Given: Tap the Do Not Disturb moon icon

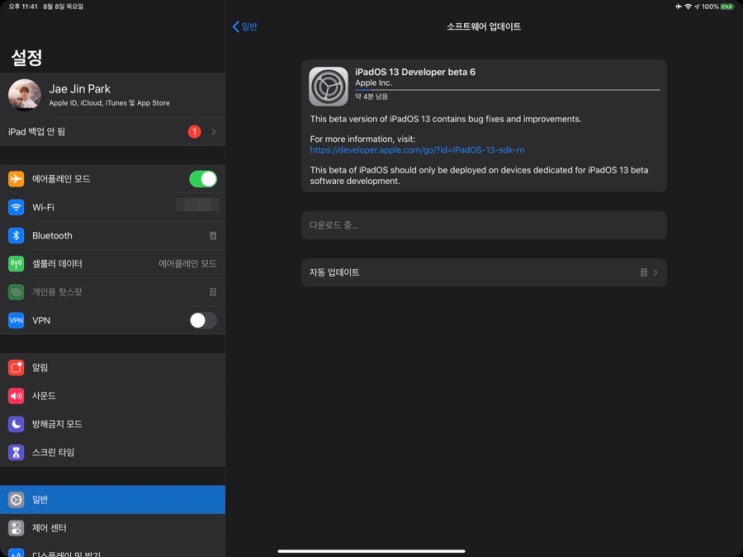Looking at the screenshot, I should pyautogui.click(x=16, y=424).
